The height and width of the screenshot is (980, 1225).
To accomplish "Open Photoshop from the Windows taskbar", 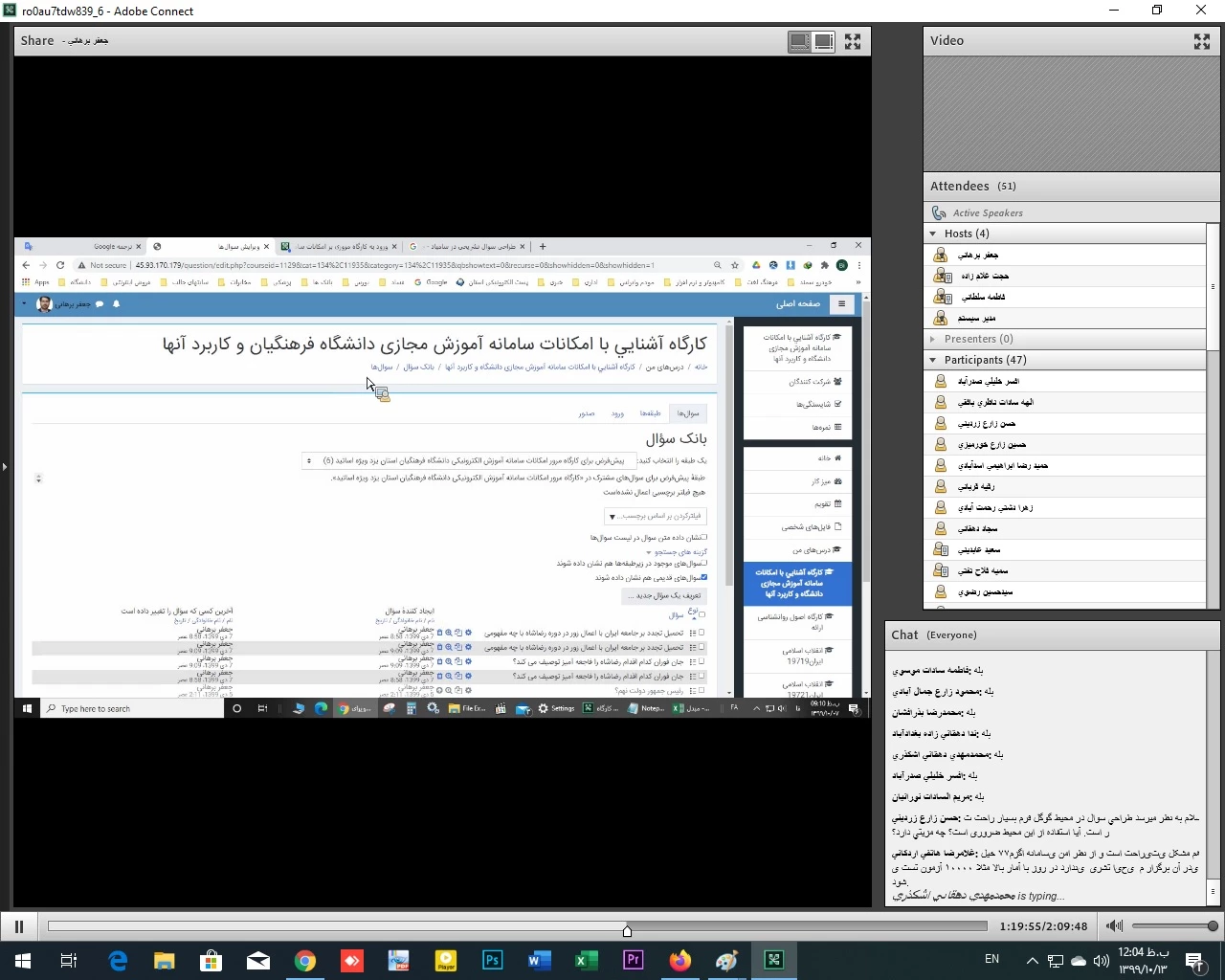I will click(x=493, y=960).
